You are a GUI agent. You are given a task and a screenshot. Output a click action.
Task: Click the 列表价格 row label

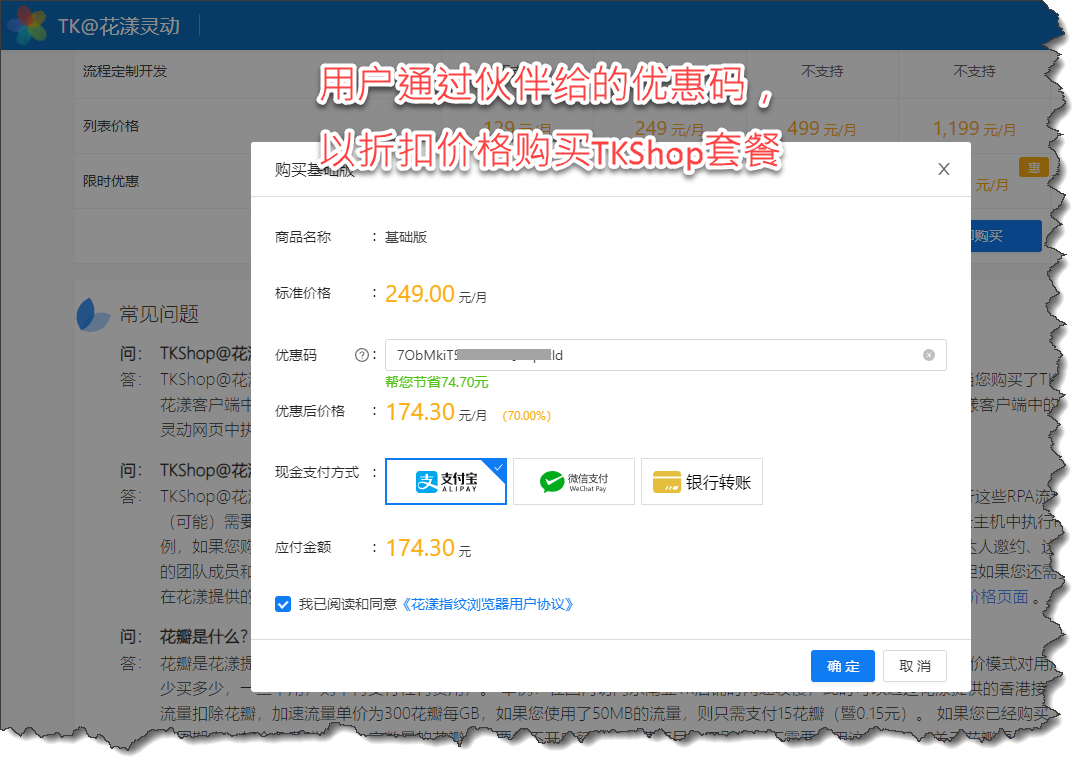point(111,126)
